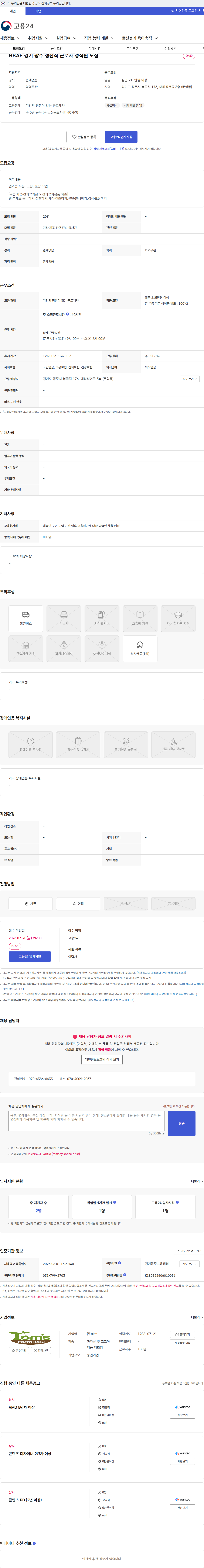The image size is (204, 1568).
Task: Open the VMD 5년차 이상 job posting
Action: (22, 1407)
